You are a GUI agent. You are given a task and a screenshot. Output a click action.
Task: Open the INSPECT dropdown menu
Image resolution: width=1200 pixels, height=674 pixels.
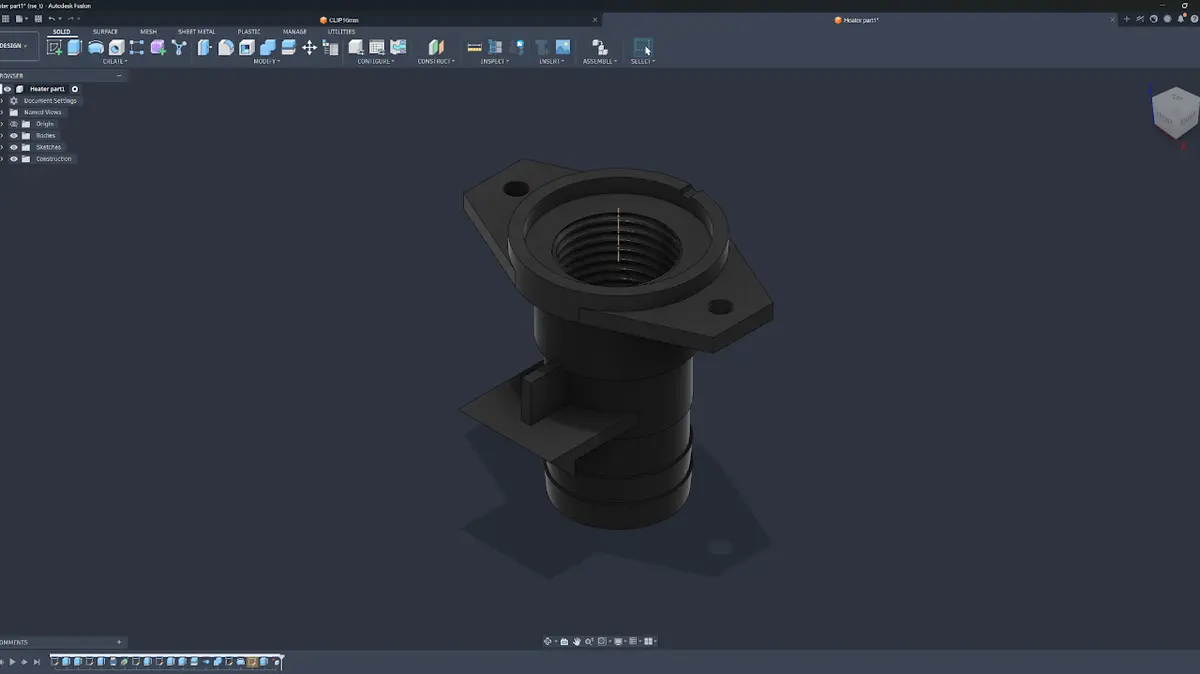point(495,61)
